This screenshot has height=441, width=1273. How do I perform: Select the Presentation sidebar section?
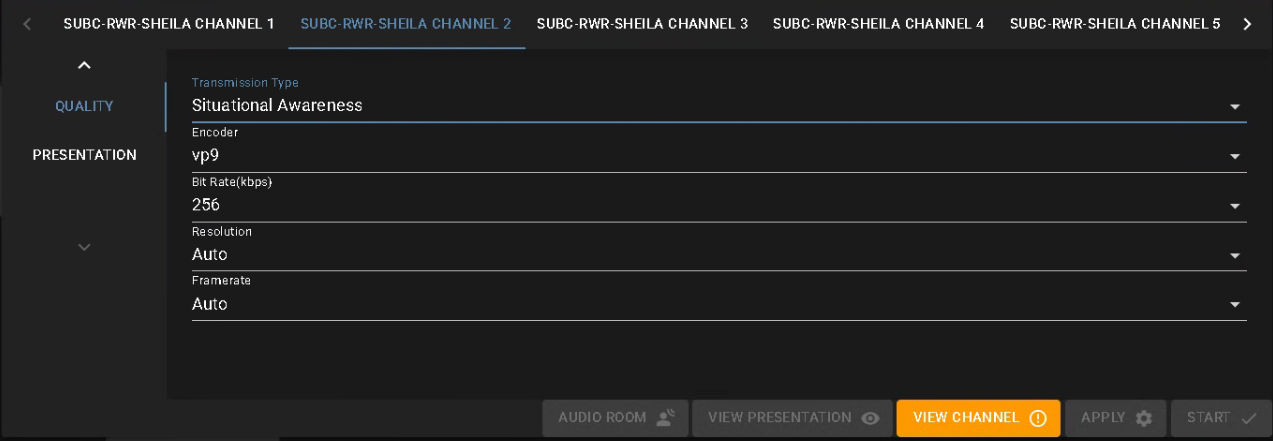click(x=84, y=155)
